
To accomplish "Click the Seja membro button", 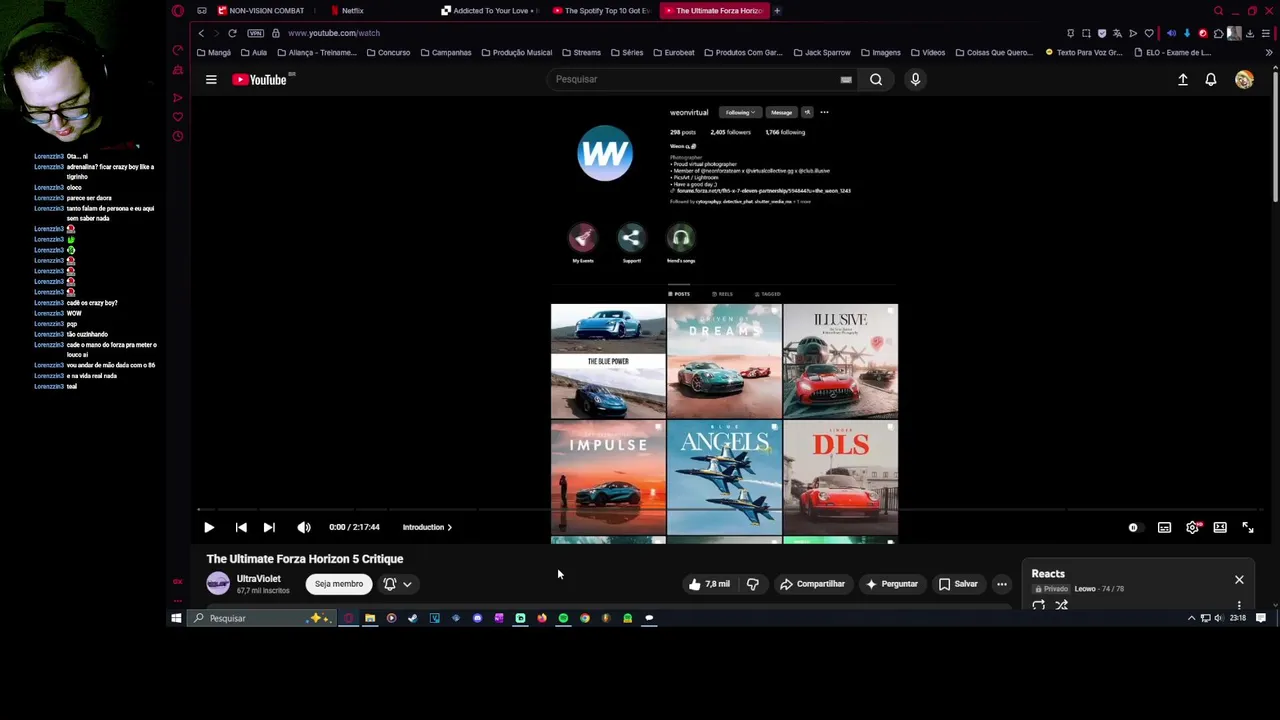I will (x=339, y=584).
